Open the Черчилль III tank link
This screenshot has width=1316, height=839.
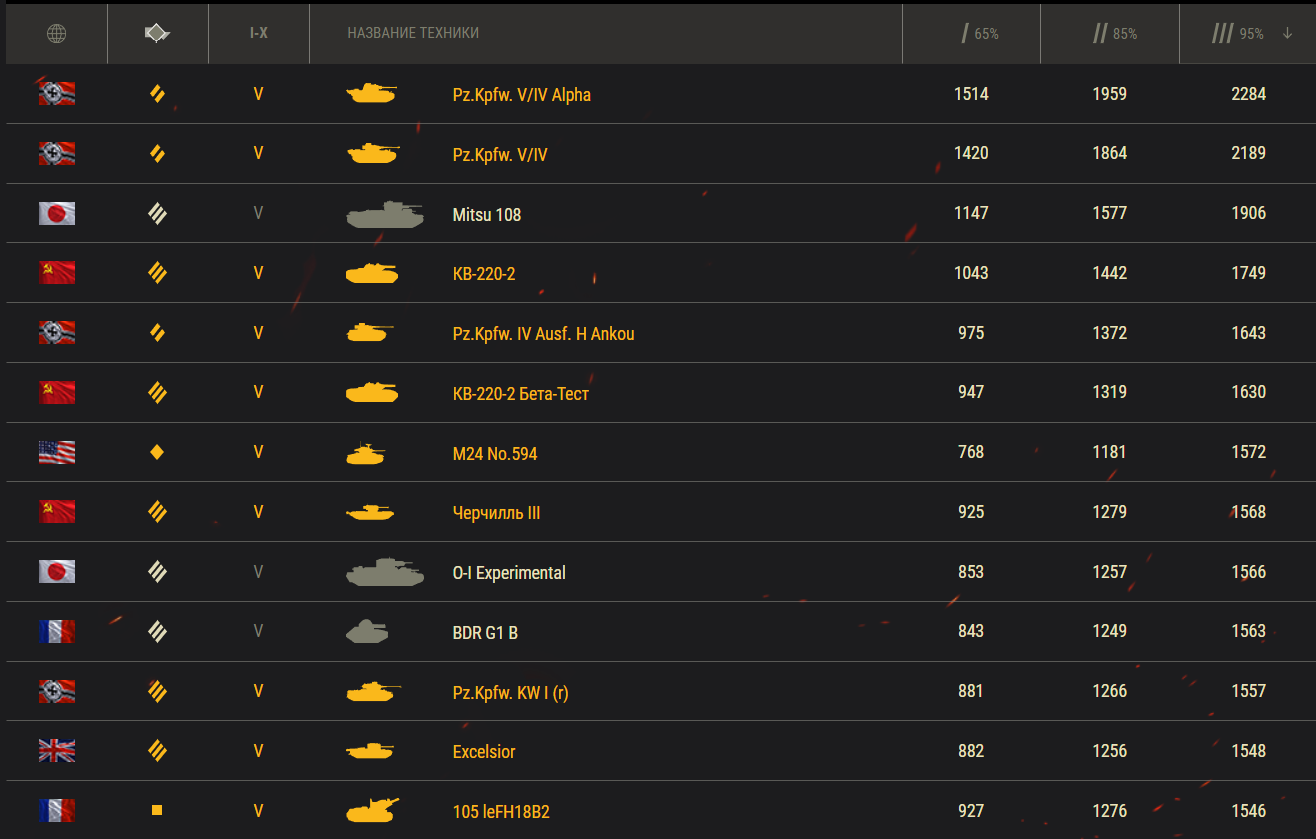pos(497,513)
